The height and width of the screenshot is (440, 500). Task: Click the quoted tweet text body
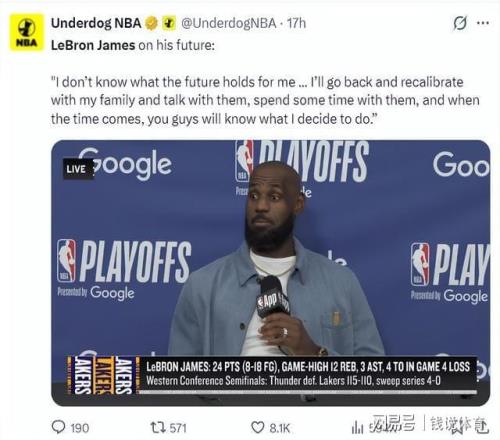pyautogui.click(x=265, y=100)
